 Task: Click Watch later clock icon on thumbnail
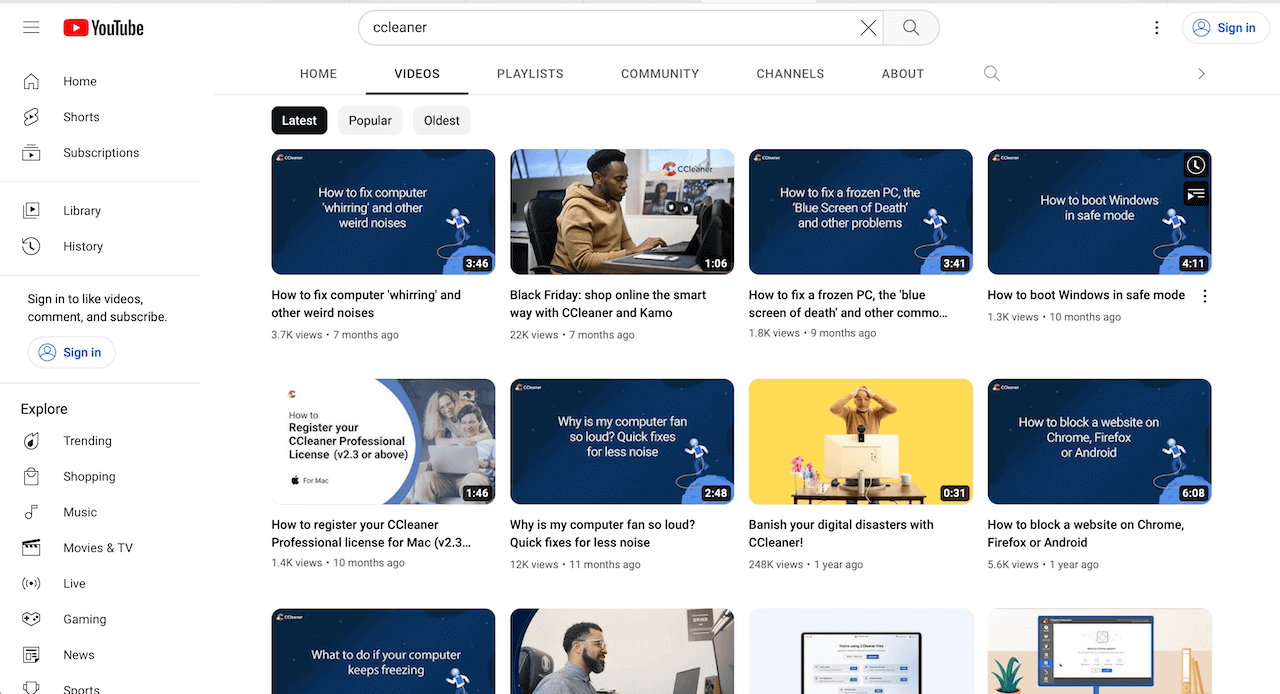(x=1195, y=166)
